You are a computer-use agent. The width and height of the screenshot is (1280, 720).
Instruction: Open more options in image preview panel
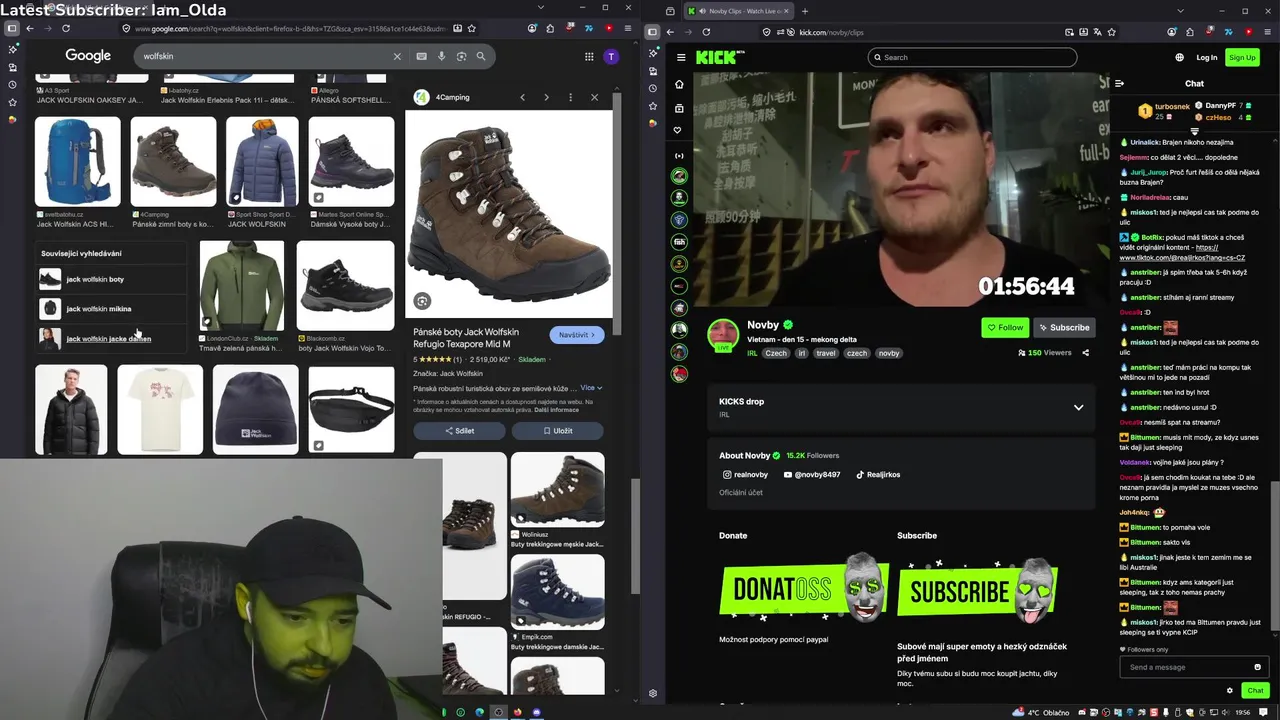click(x=570, y=97)
